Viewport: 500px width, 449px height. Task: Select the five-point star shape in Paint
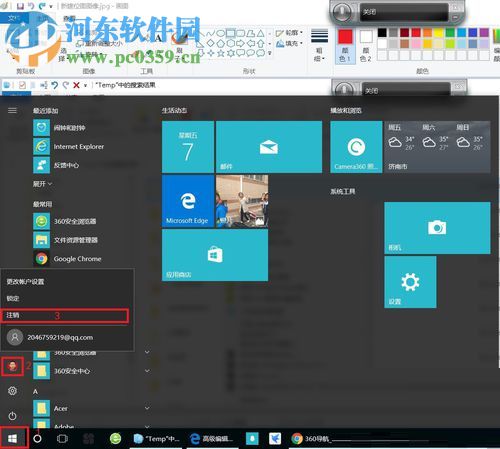tap(221, 53)
